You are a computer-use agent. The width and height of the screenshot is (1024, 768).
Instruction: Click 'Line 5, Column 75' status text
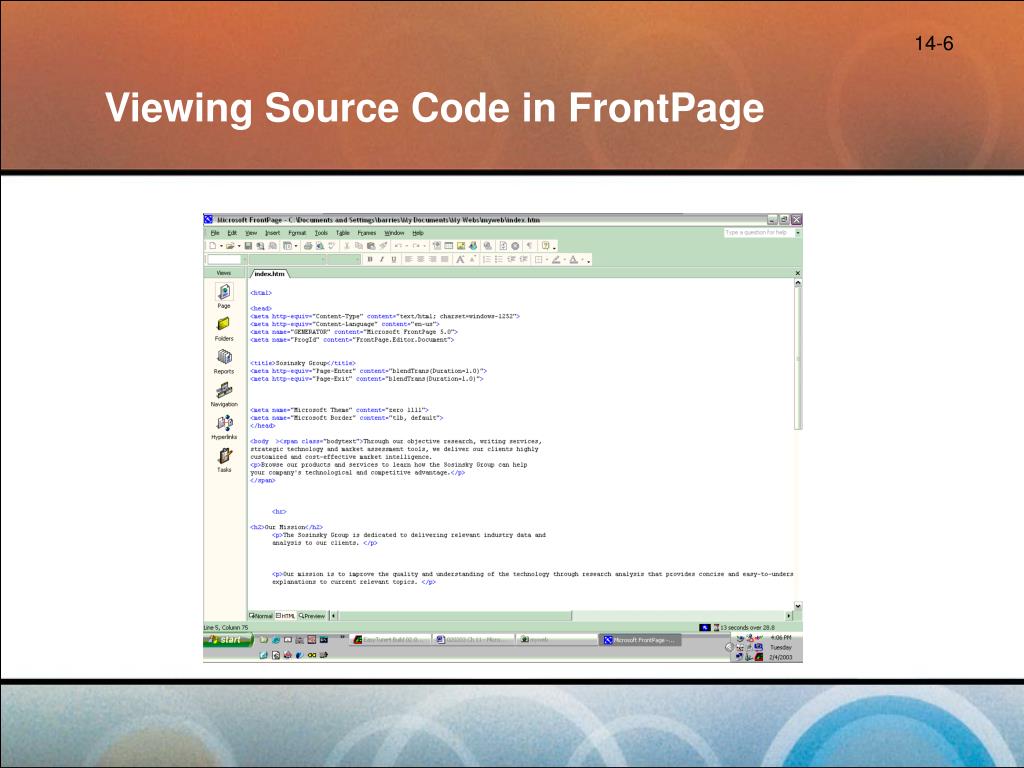(226, 628)
